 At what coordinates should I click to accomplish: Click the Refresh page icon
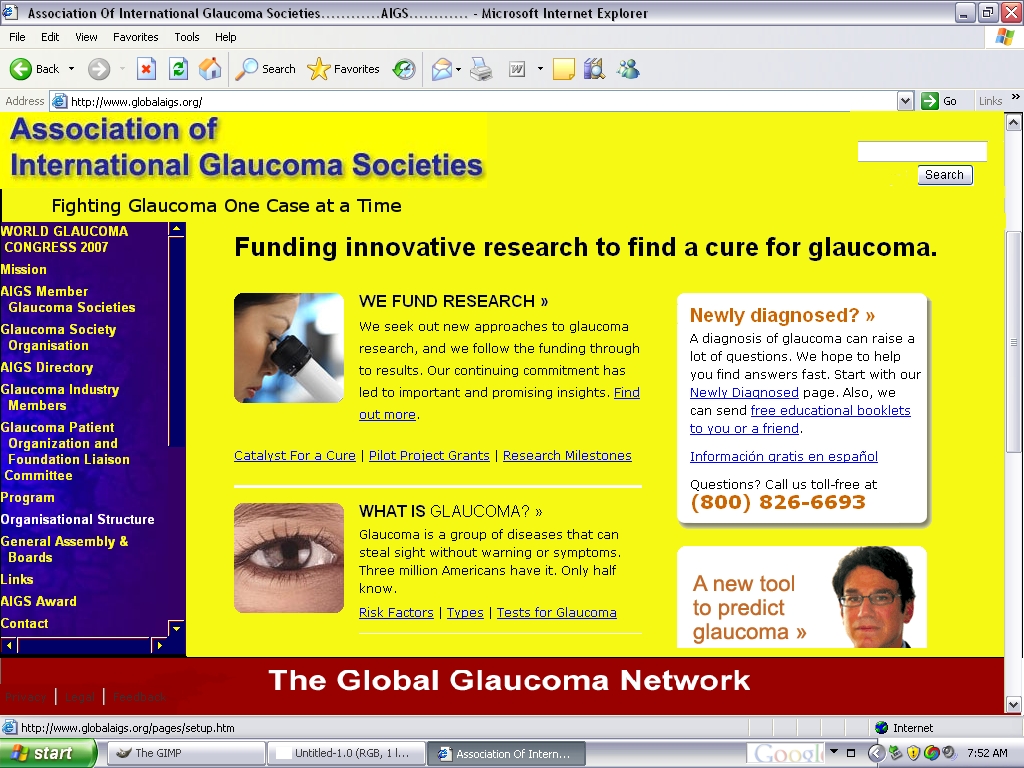coord(178,69)
